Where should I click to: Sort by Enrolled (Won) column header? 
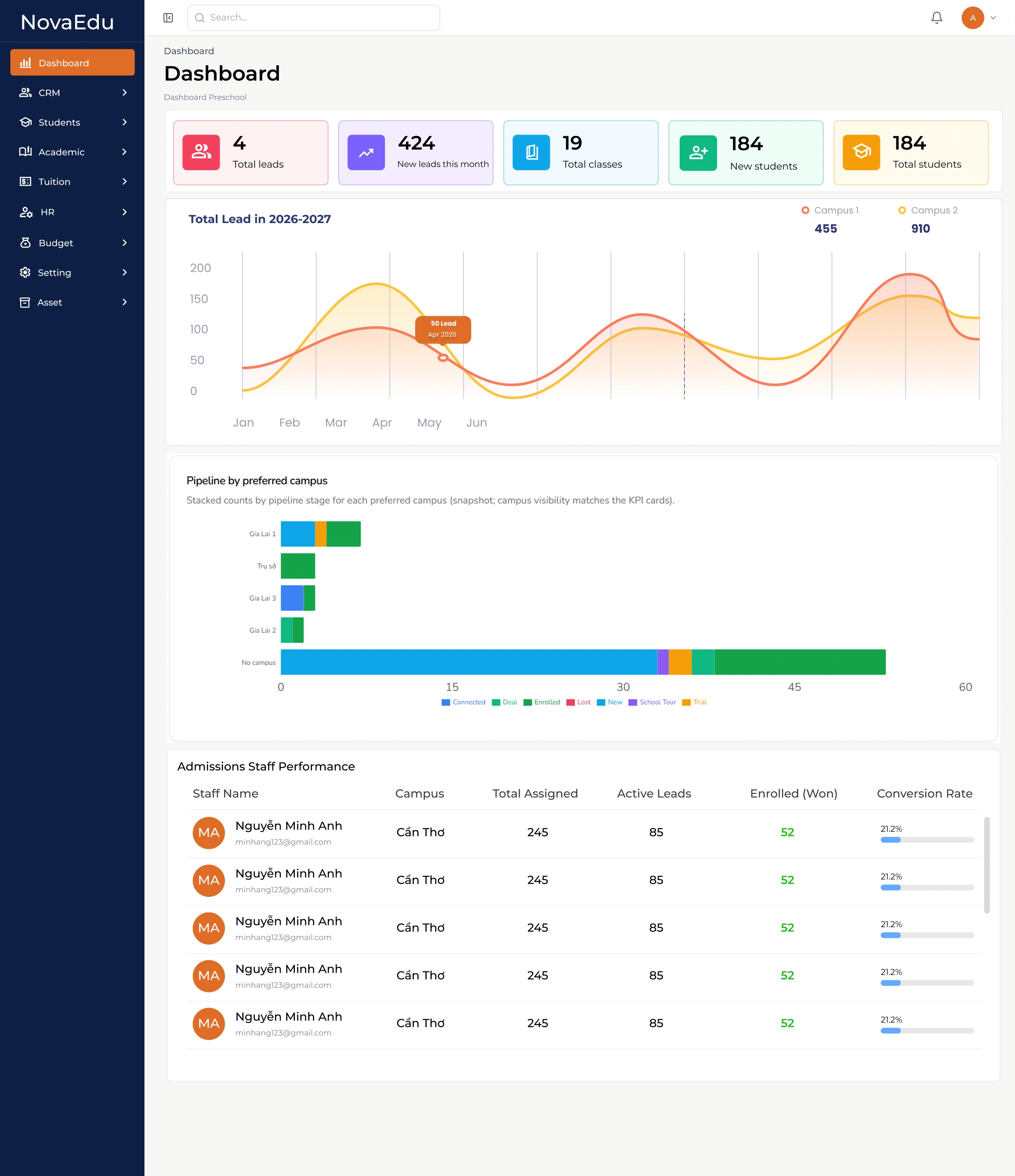pyautogui.click(x=794, y=793)
